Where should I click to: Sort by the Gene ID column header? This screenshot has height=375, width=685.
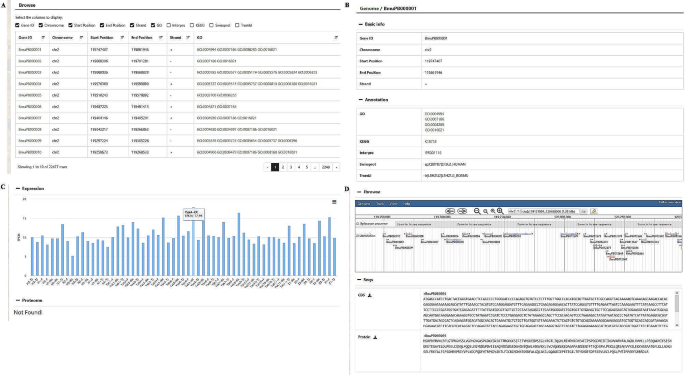pyautogui.click(x=25, y=38)
